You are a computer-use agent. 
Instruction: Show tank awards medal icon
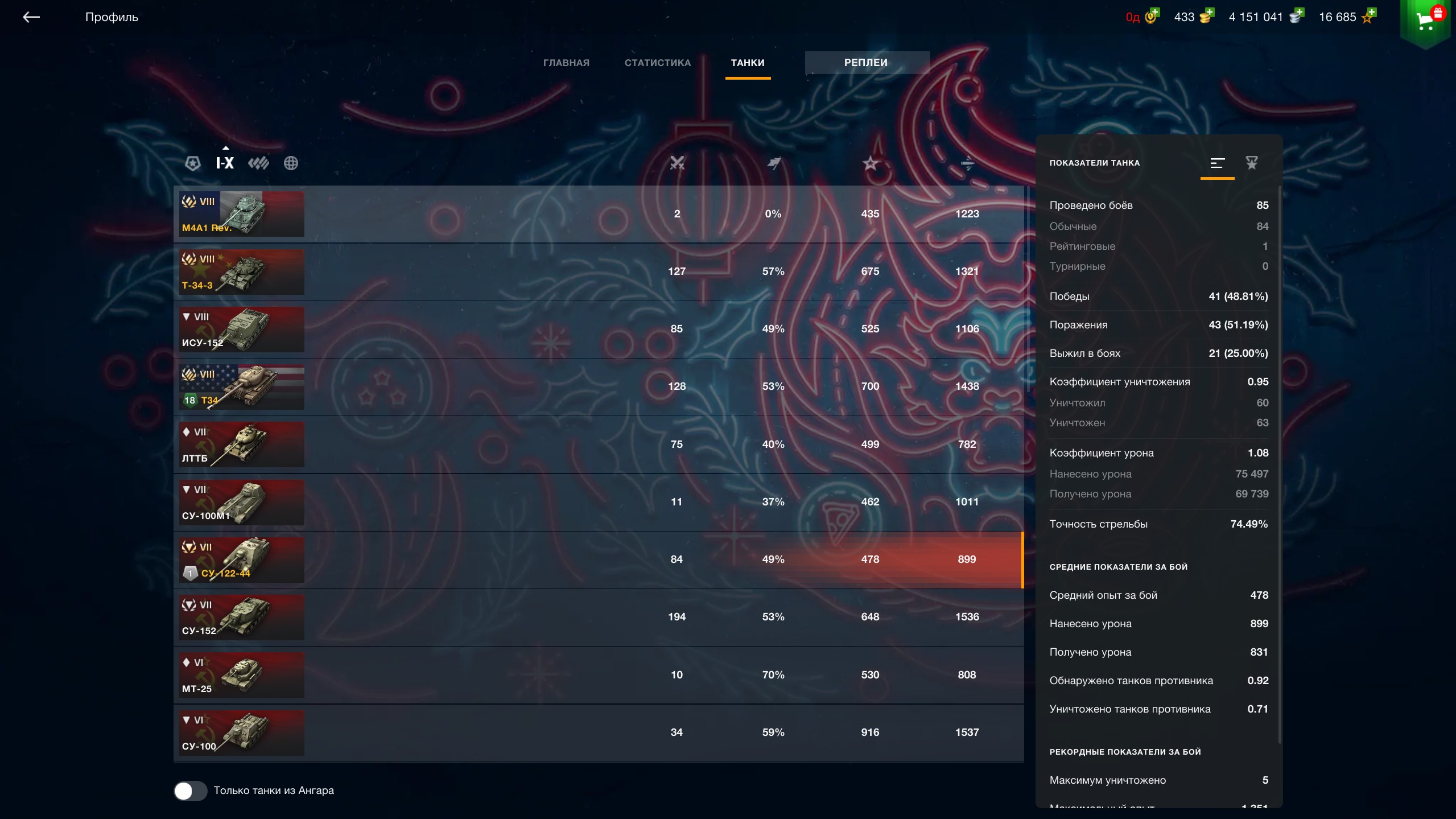click(1252, 163)
